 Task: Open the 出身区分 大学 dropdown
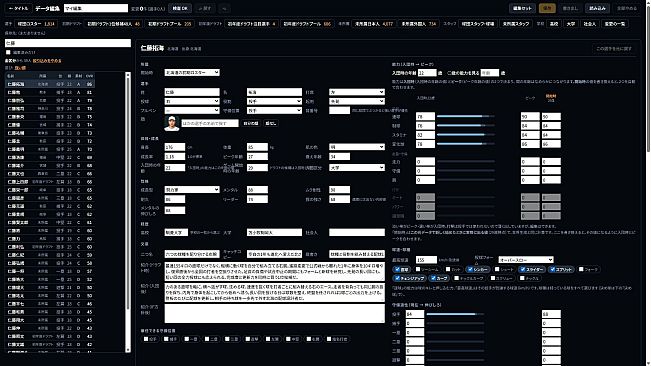pyautogui.click(x=357, y=168)
